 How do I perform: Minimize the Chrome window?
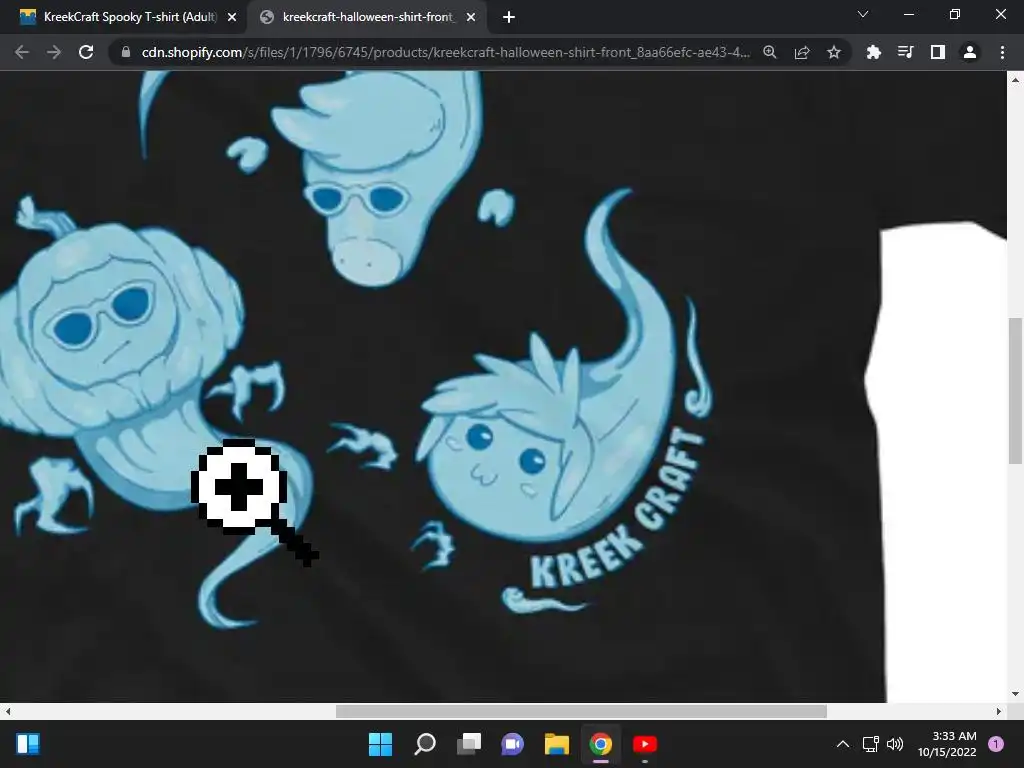tap(909, 14)
